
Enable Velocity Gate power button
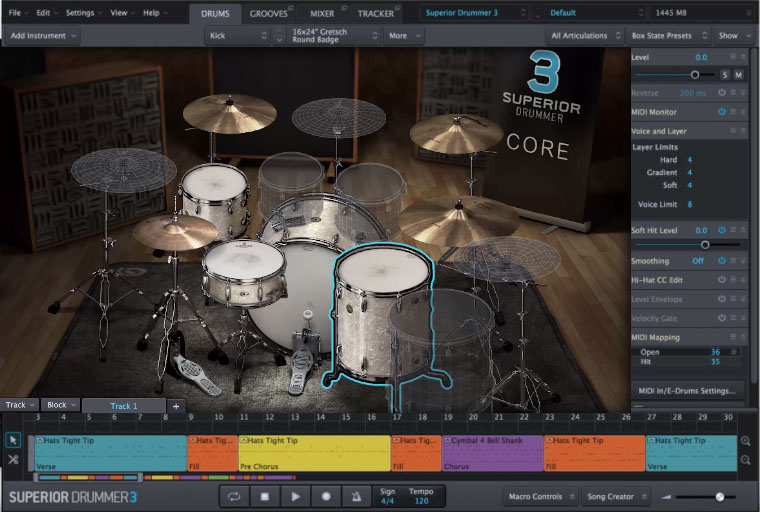[x=722, y=318]
